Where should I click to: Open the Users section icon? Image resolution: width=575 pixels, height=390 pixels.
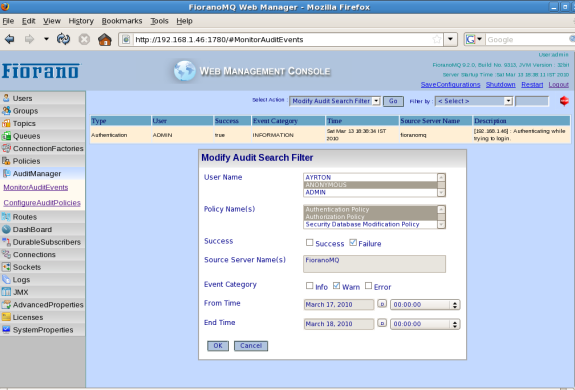pos(6,98)
